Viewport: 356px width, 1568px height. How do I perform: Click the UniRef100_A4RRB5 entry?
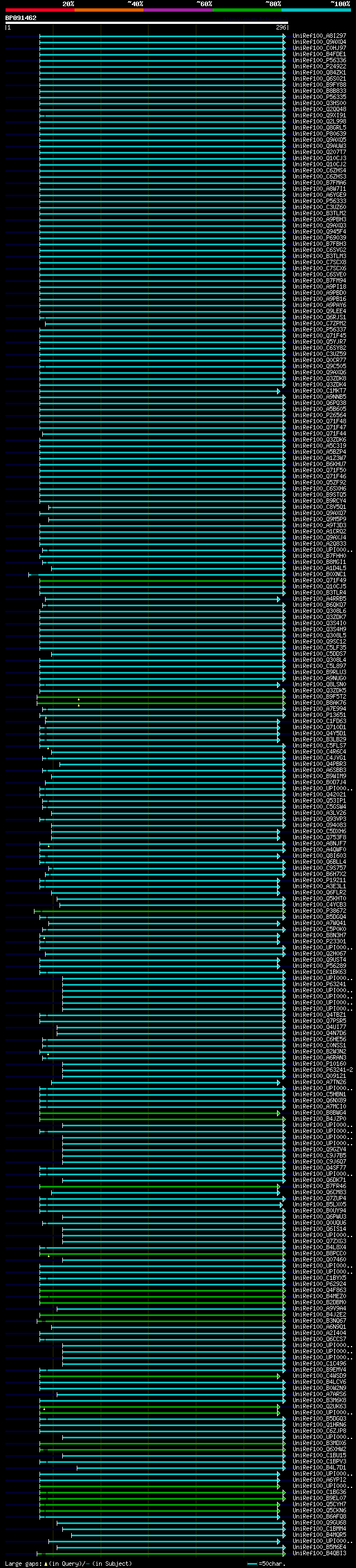click(319, 599)
